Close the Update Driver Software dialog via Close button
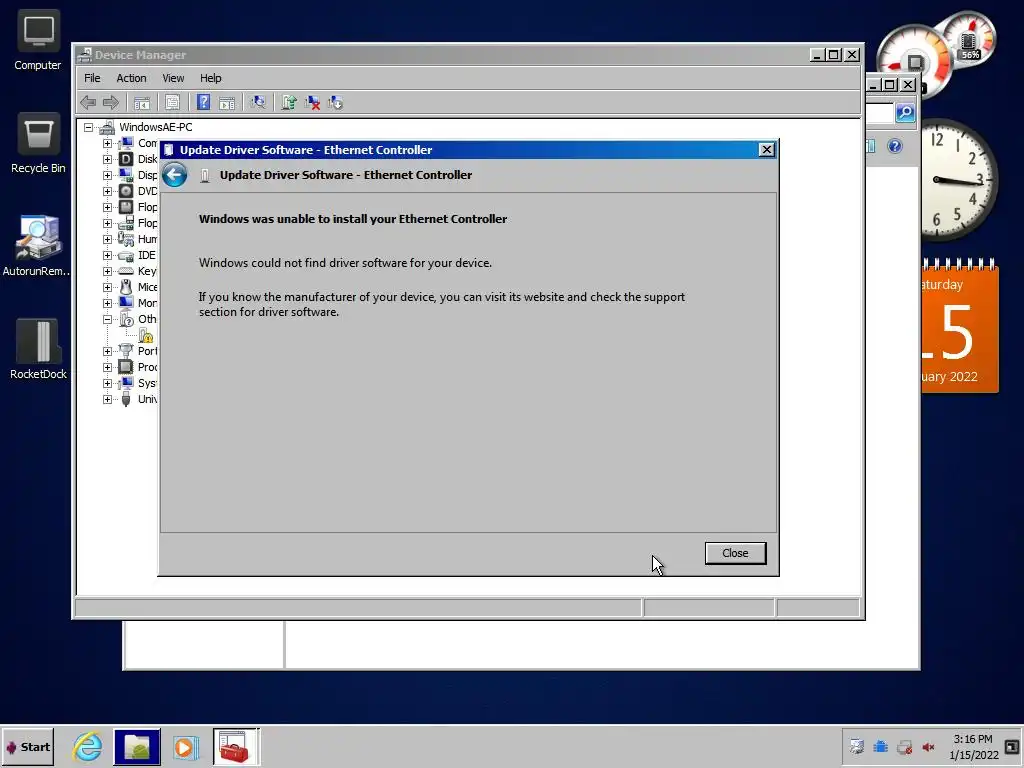The width and height of the screenshot is (1024, 768). coord(735,553)
